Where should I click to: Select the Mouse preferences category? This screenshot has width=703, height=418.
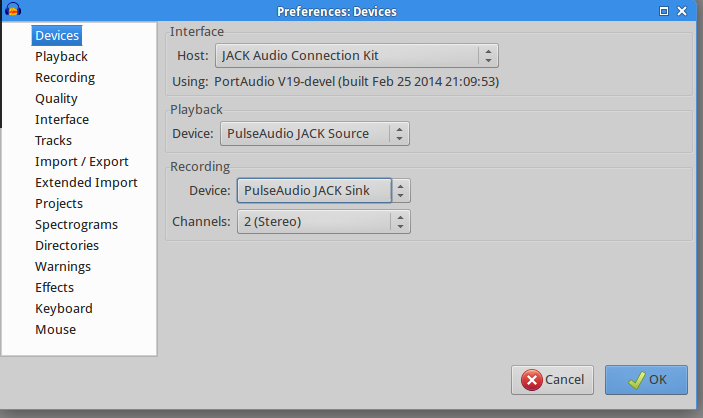pyautogui.click(x=55, y=330)
